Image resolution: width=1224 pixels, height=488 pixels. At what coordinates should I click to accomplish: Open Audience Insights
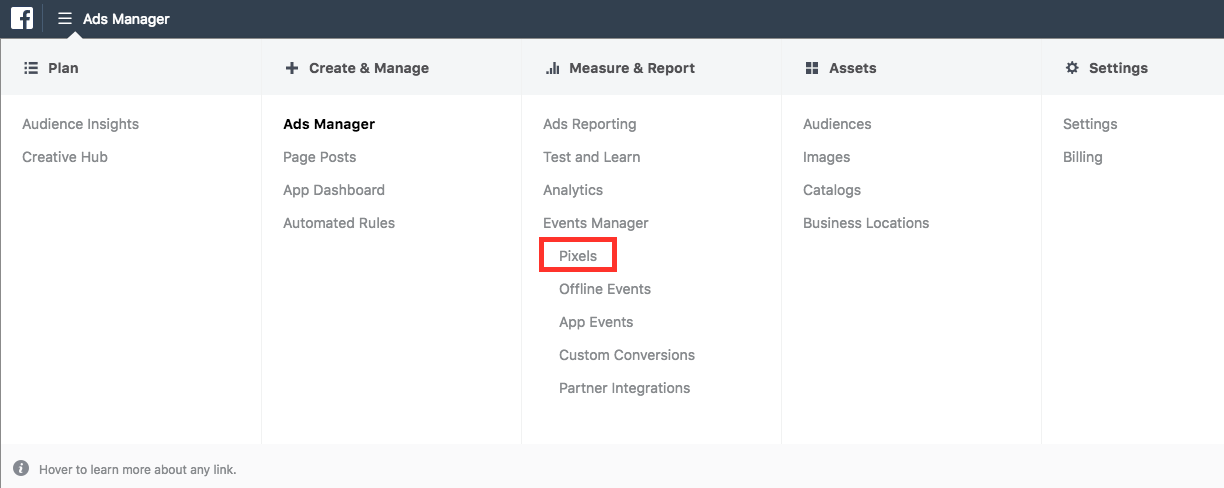pos(81,124)
